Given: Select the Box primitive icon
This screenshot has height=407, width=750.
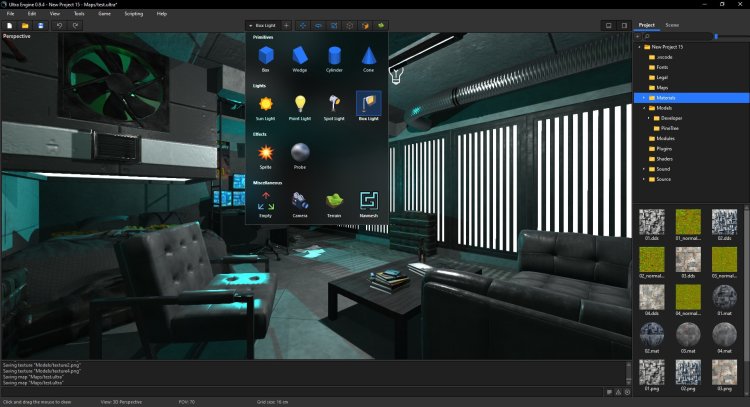Looking at the screenshot, I should [265, 56].
